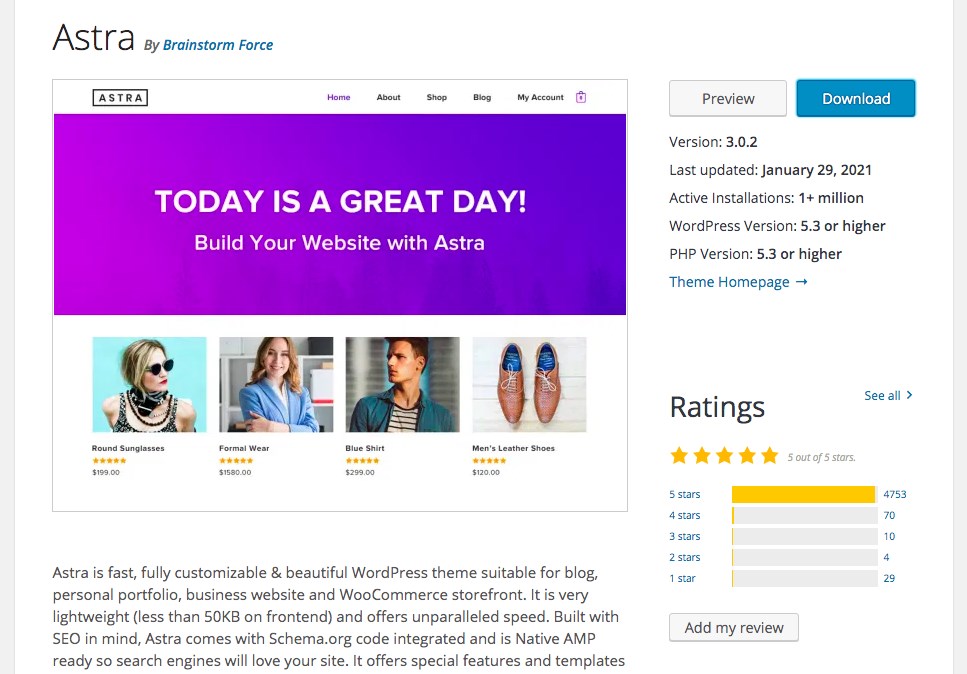Filter reviews by 2 stars link
The image size is (967, 674).
coord(685,557)
